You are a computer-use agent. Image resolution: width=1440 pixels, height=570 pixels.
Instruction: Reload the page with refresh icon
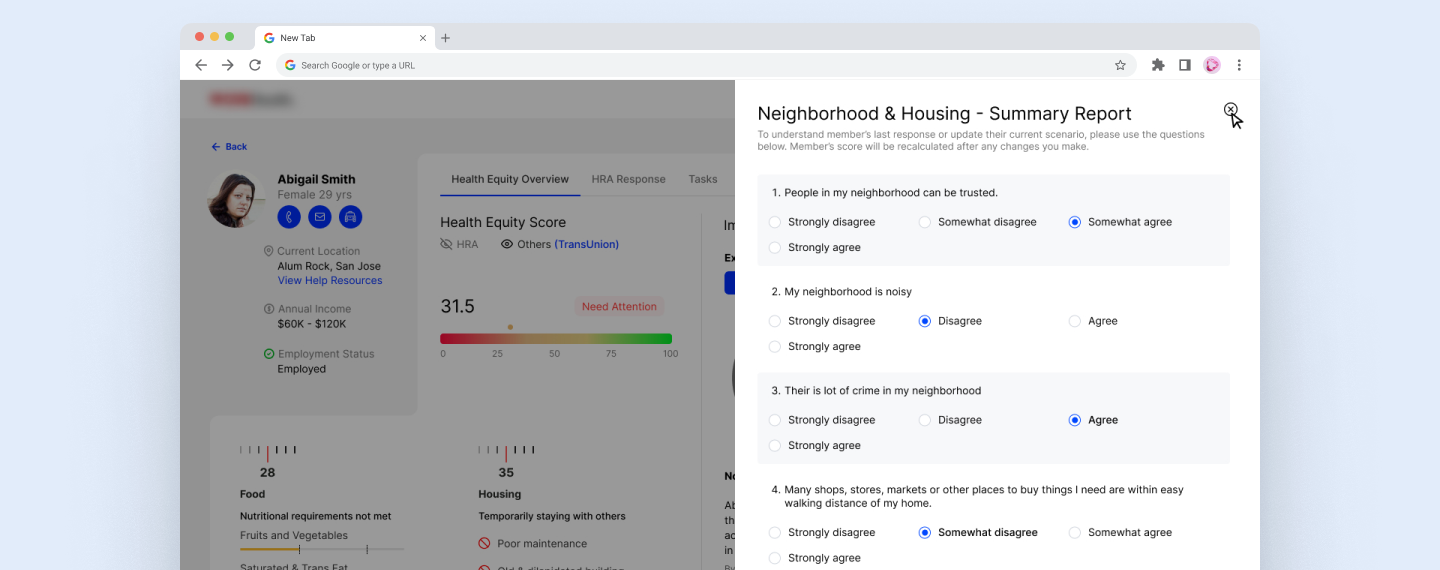[255, 65]
